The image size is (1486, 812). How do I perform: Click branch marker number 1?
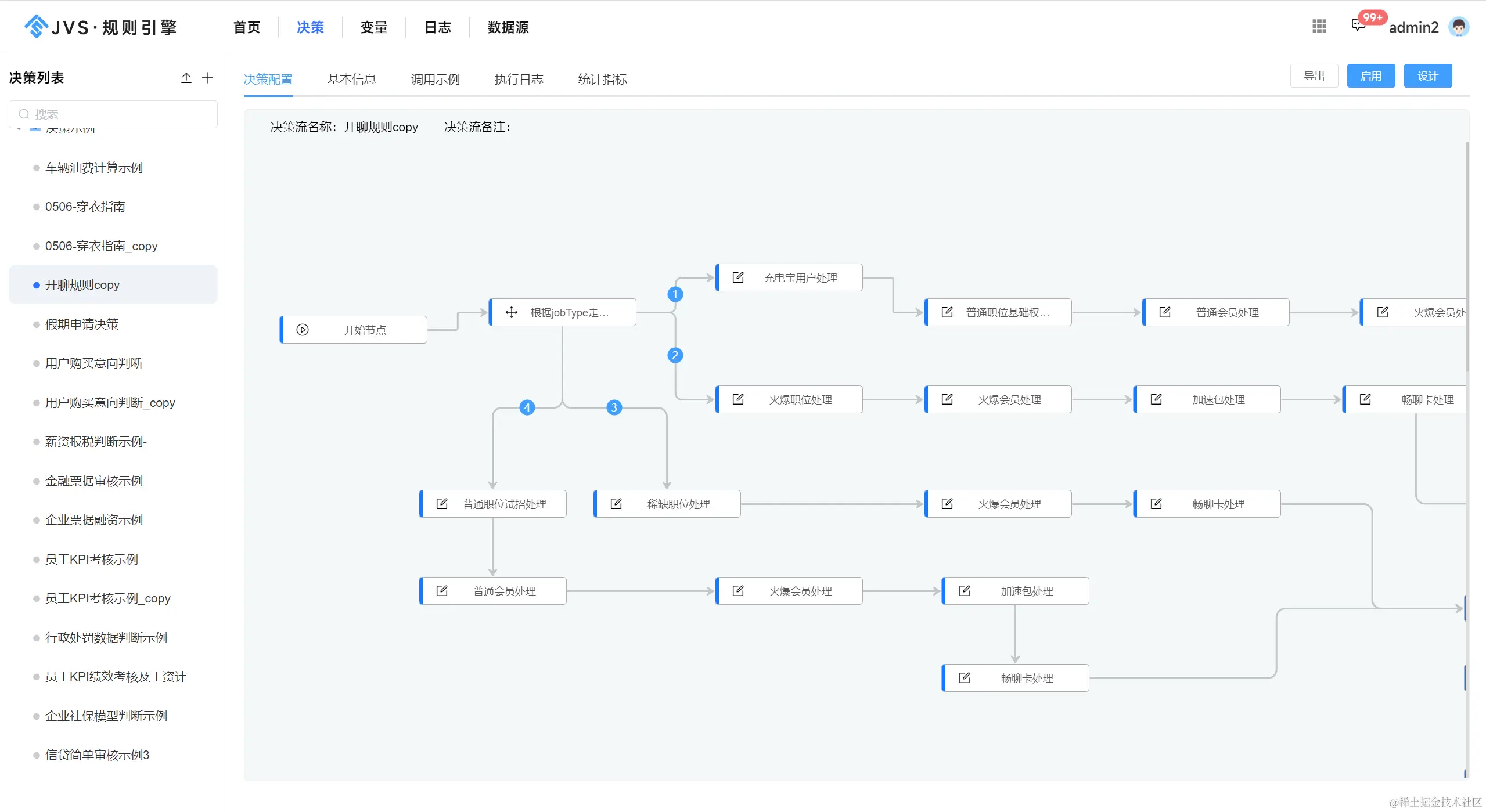click(675, 294)
